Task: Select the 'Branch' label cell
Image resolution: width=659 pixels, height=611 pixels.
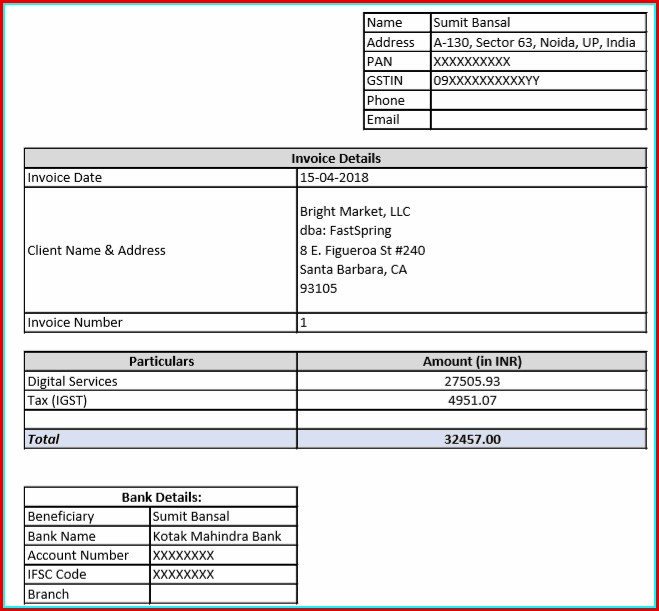Action: [x=87, y=594]
